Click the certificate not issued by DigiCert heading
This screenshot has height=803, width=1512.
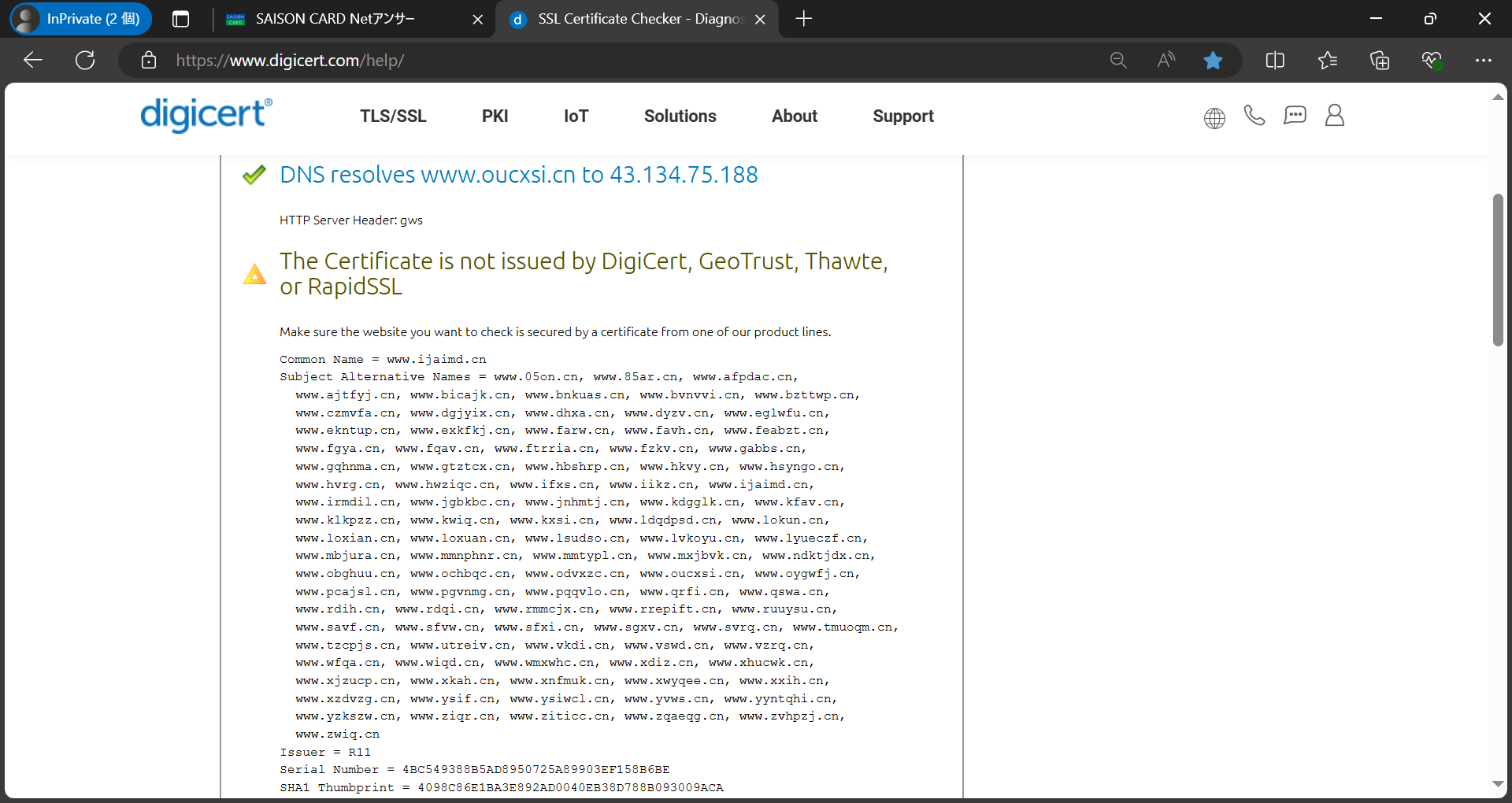point(584,274)
